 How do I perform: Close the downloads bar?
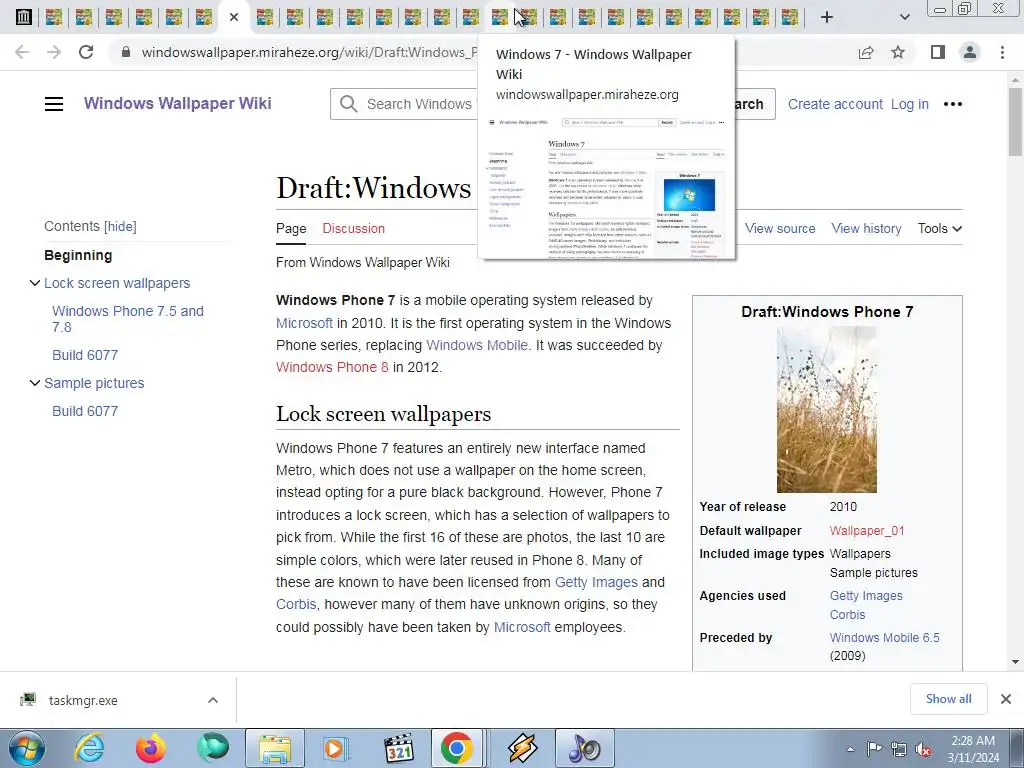coord(1006,699)
